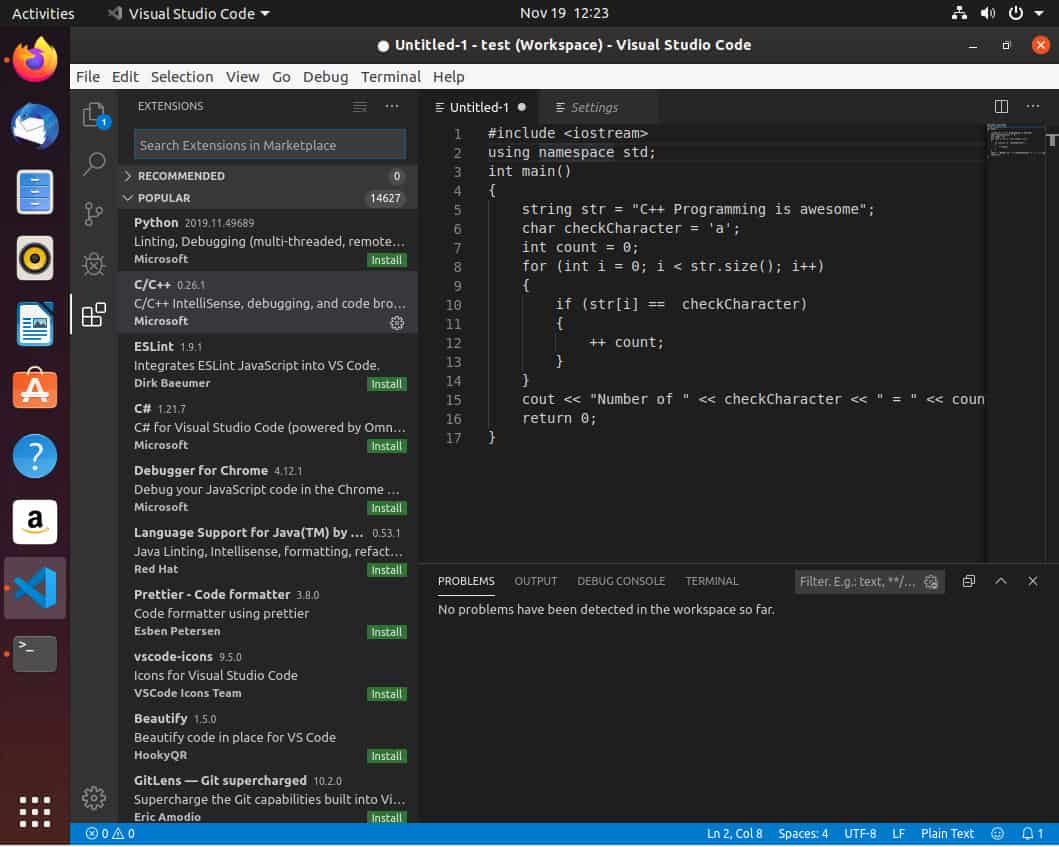
Task: Click the editor minimap preview
Action: click(x=1015, y=140)
